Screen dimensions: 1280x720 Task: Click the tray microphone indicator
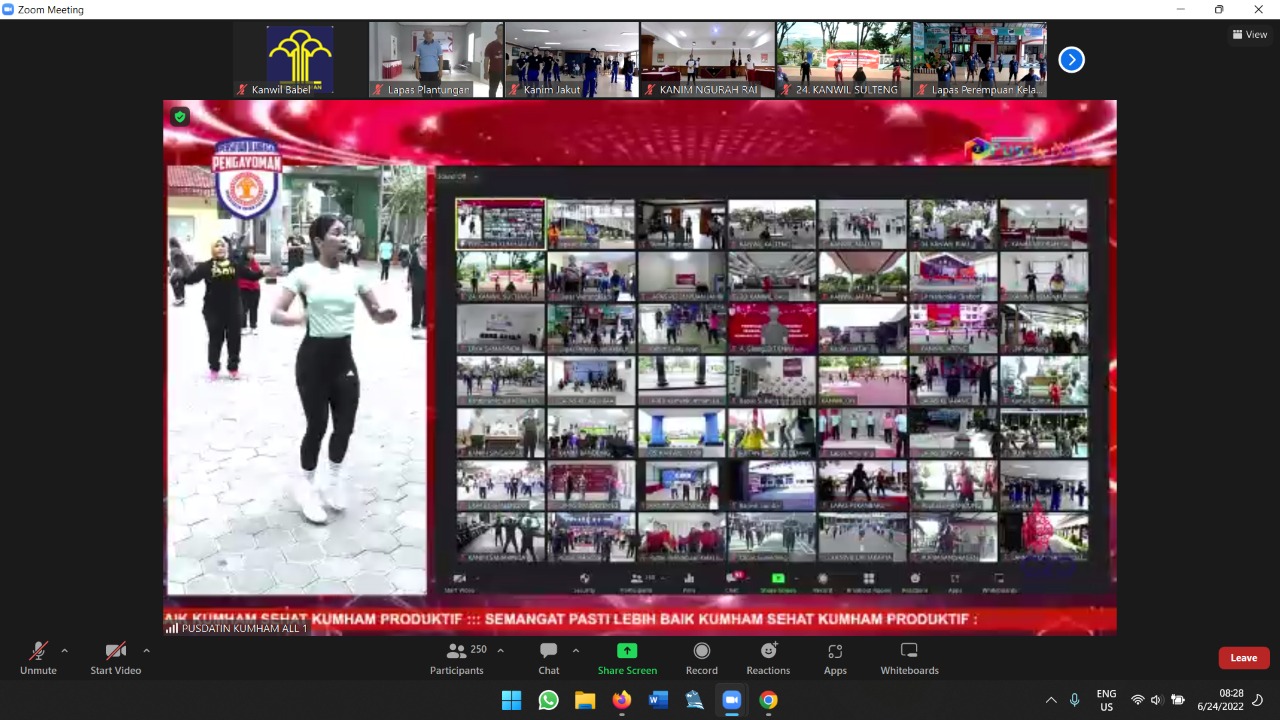click(x=1075, y=700)
